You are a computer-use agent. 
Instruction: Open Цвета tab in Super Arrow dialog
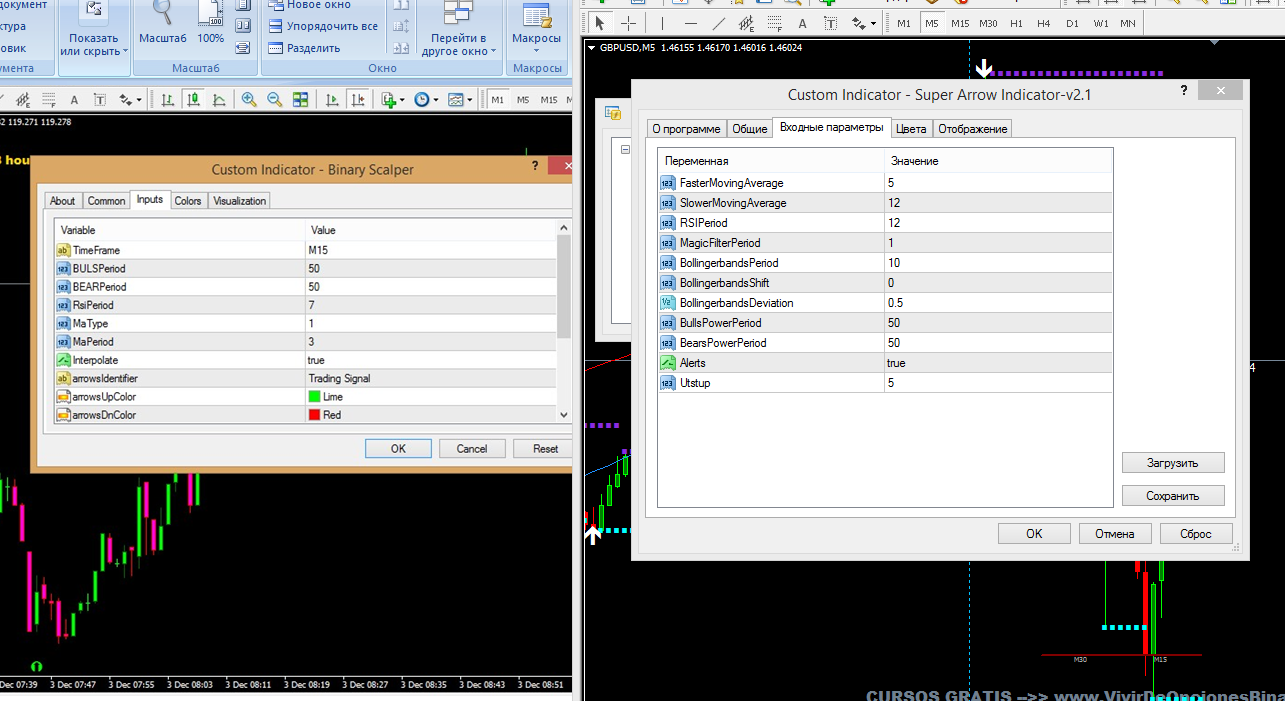tap(911, 129)
